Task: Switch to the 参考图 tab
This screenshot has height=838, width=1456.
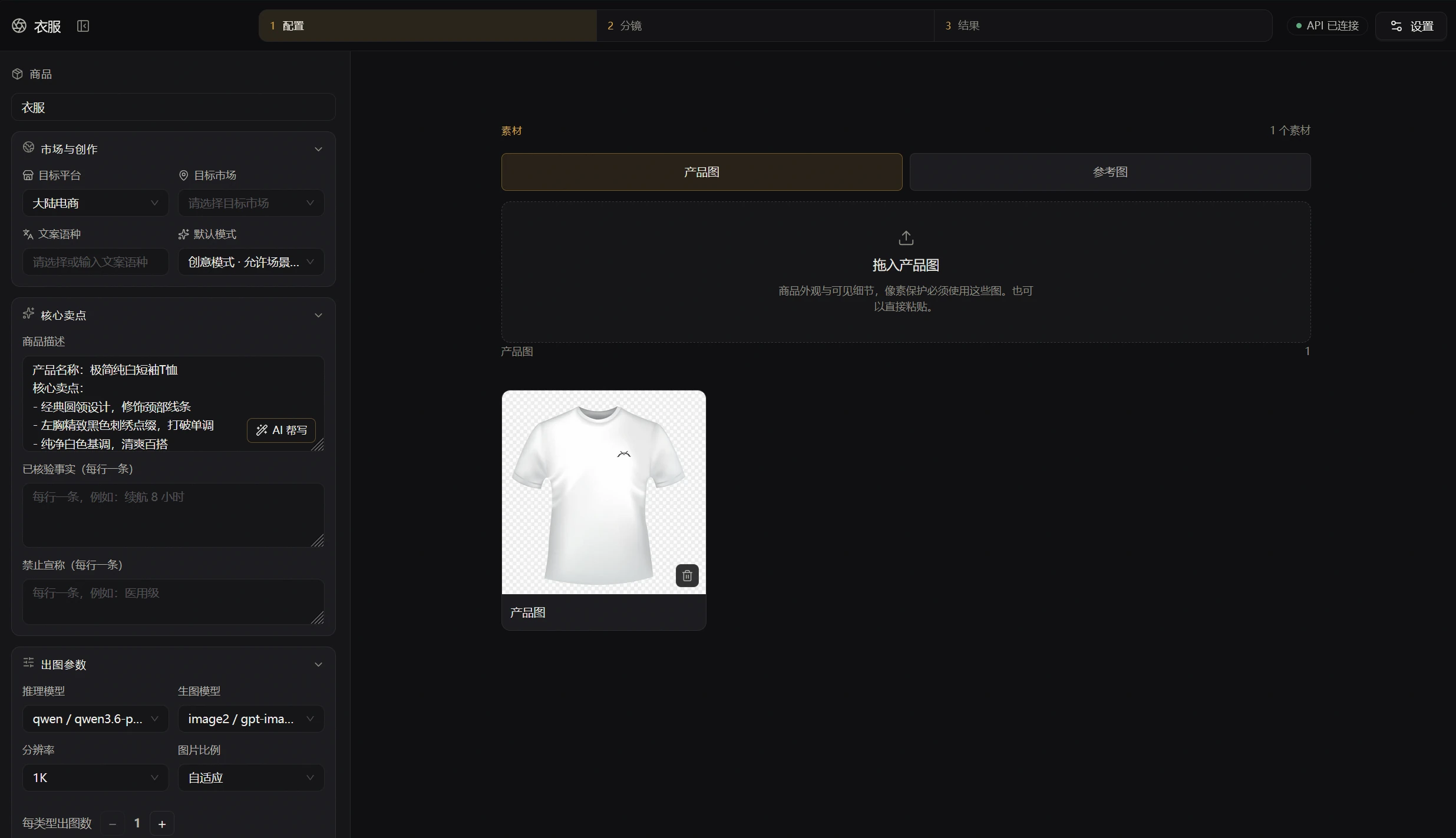Action: tap(1110, 172)
